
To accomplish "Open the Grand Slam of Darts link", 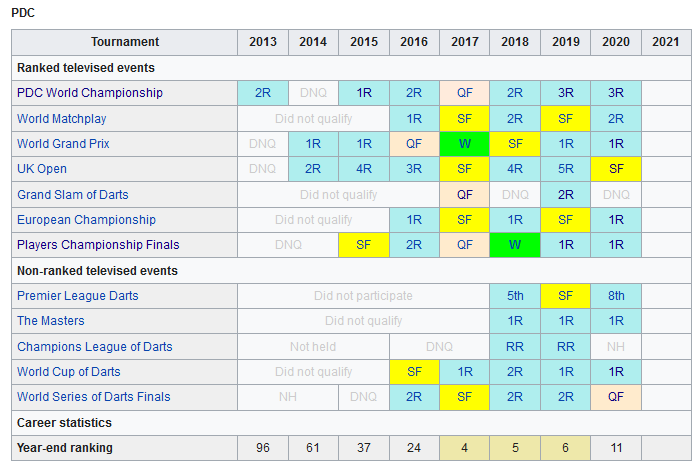I will coord(73,195).
